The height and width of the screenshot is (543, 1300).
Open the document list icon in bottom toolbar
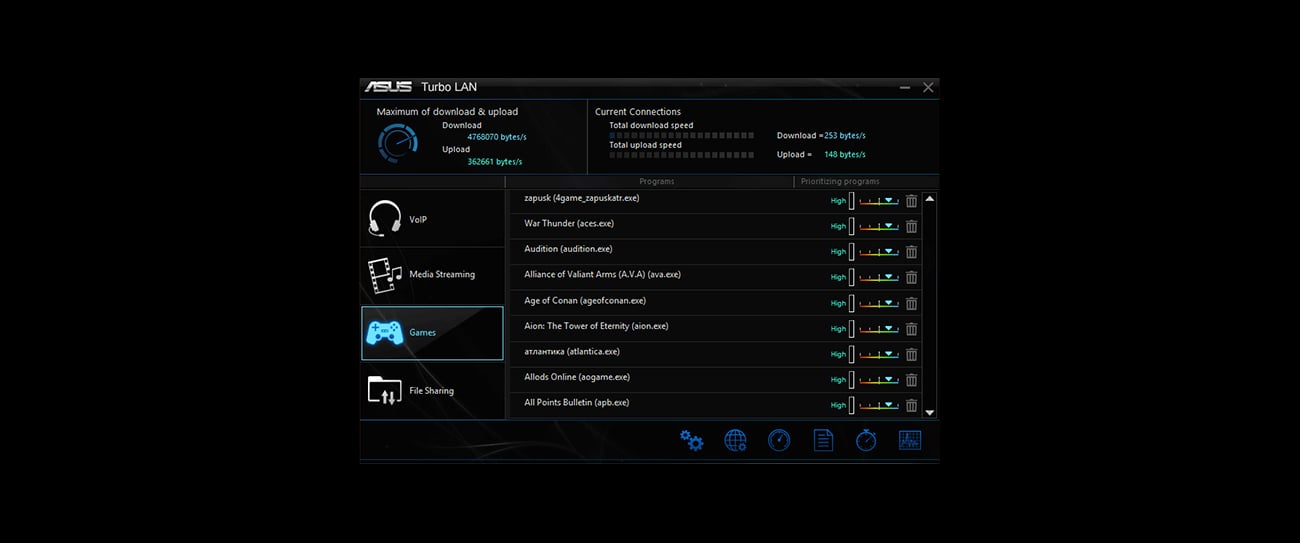tap(823, 440)
